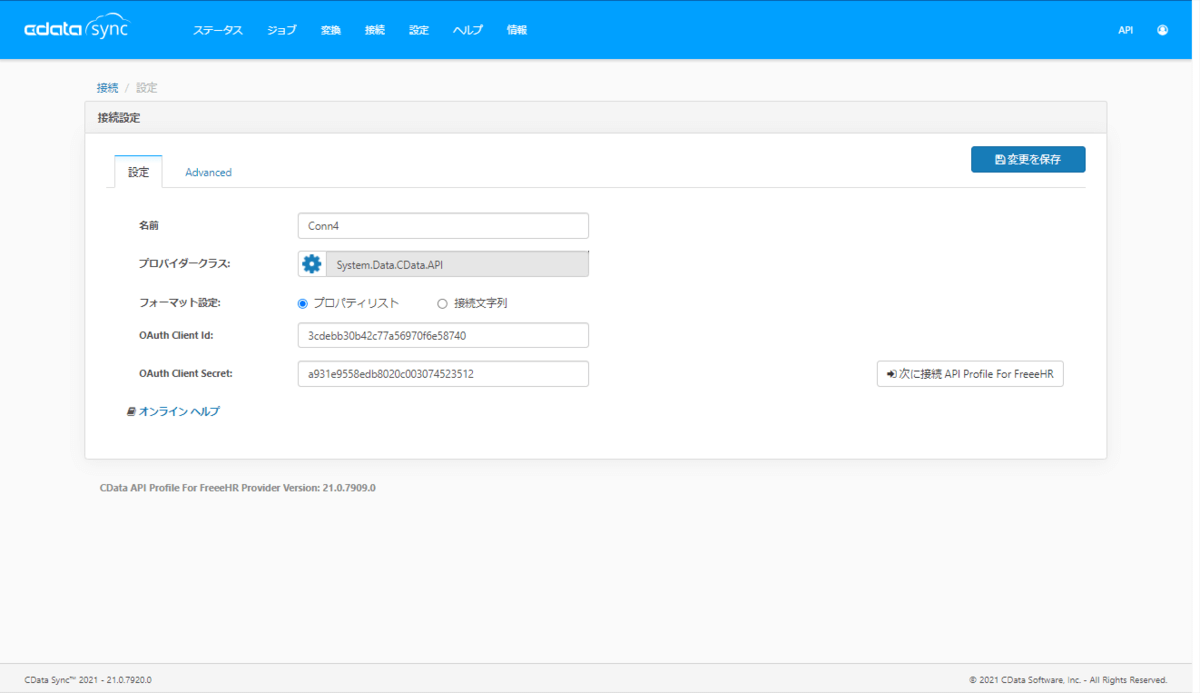Viewport: 1200px width, 693px height.
Task: Click 次に接続 API Profile For FreeeHR button
Action: (970, 374)
